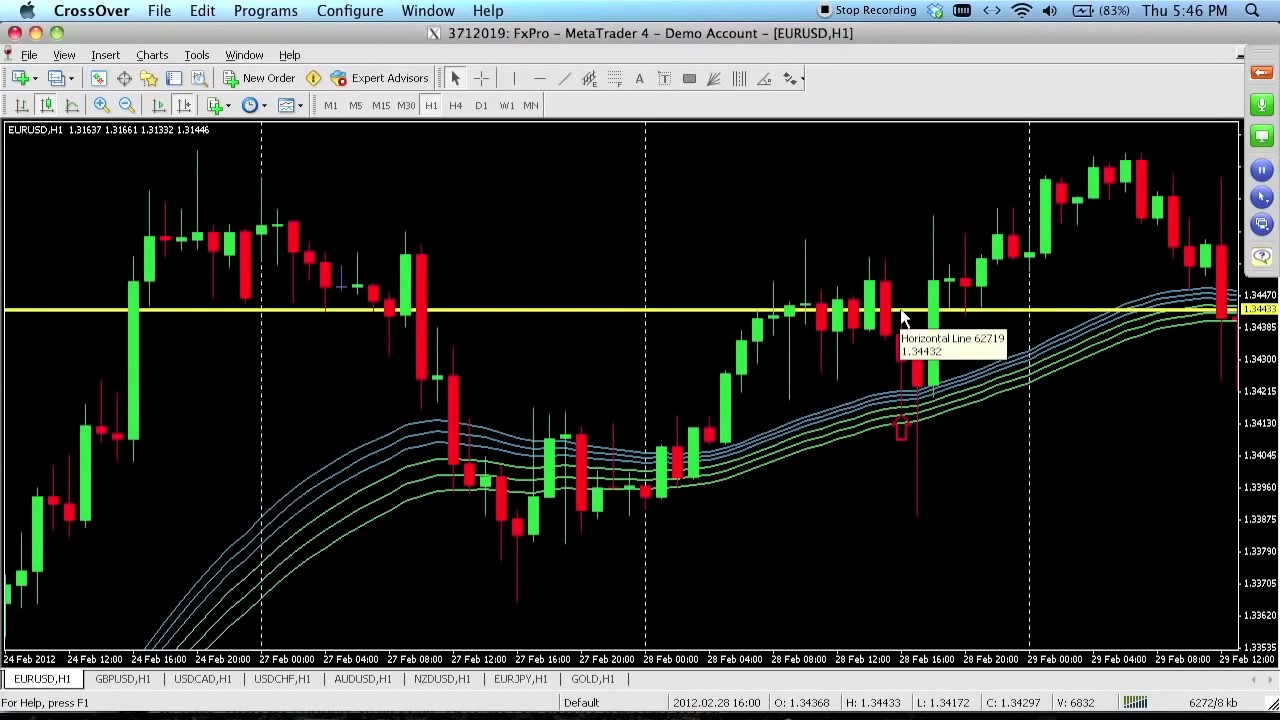The width and height of the screenshot is (1280, 720).
Task: Zoom out on the chart
Action: pos(126,105)
